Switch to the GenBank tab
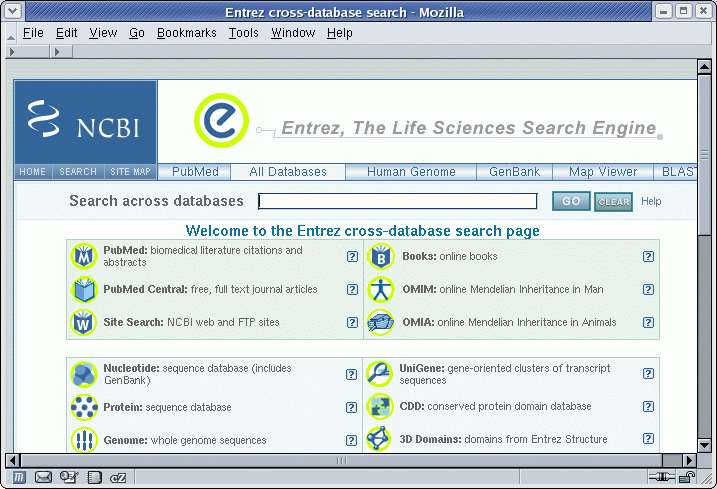The height and width of the screenshot is (489, 717). (x=514, y=172)
